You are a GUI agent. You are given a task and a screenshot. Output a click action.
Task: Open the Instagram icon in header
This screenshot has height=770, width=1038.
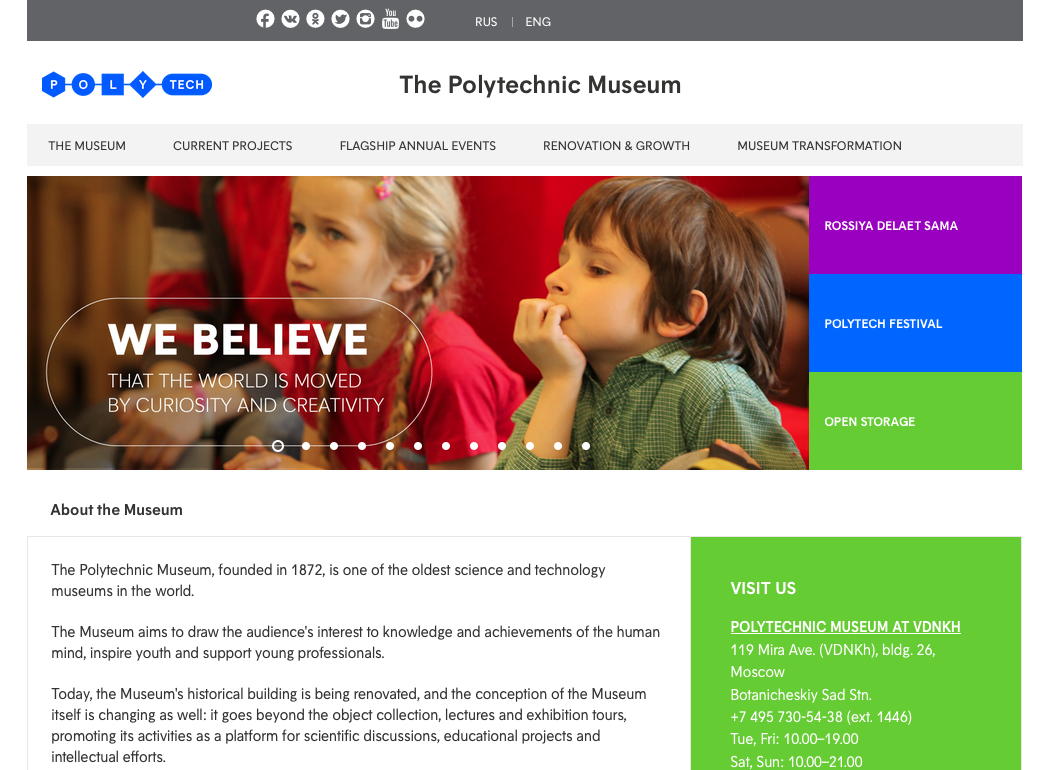click(365, 19)
